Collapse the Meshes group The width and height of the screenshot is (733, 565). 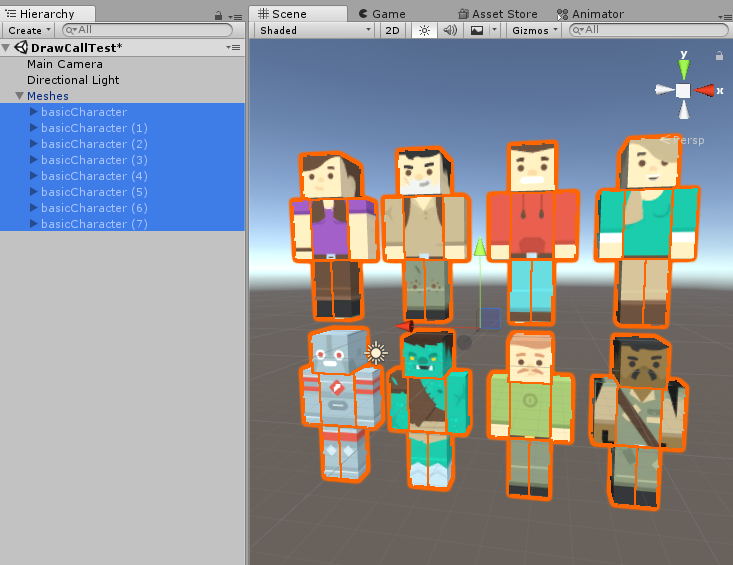point(19,96)
